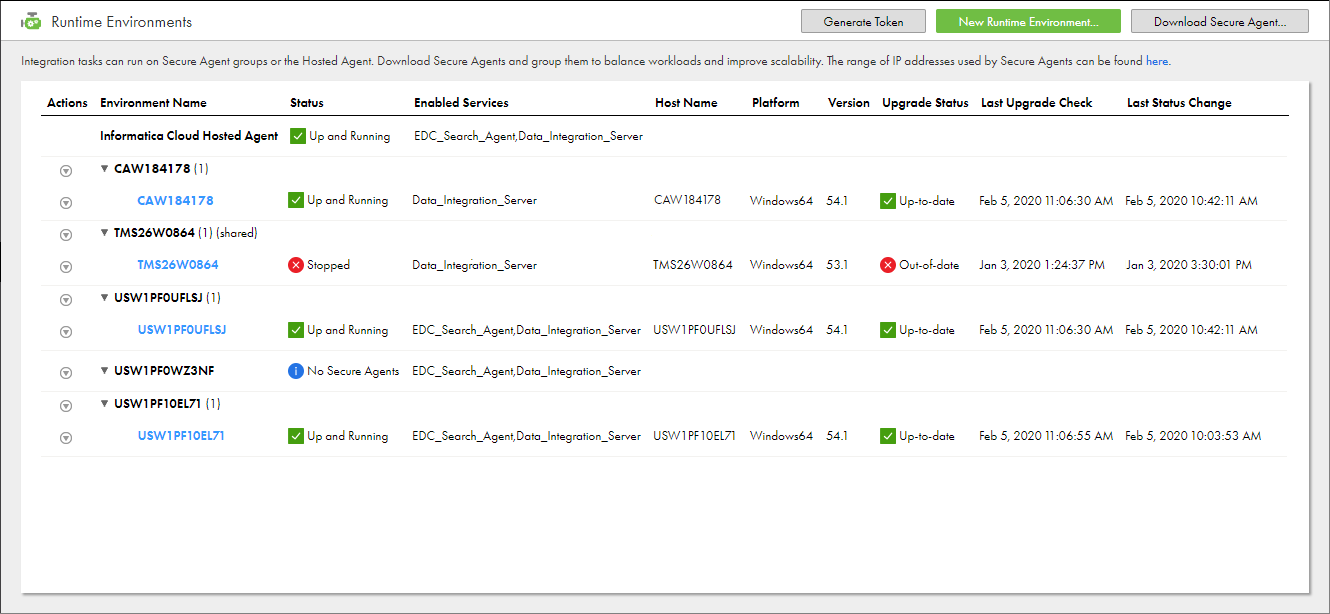Click the Runtime Environments page icon
1330x614 pixels.
tap(32, 21)
